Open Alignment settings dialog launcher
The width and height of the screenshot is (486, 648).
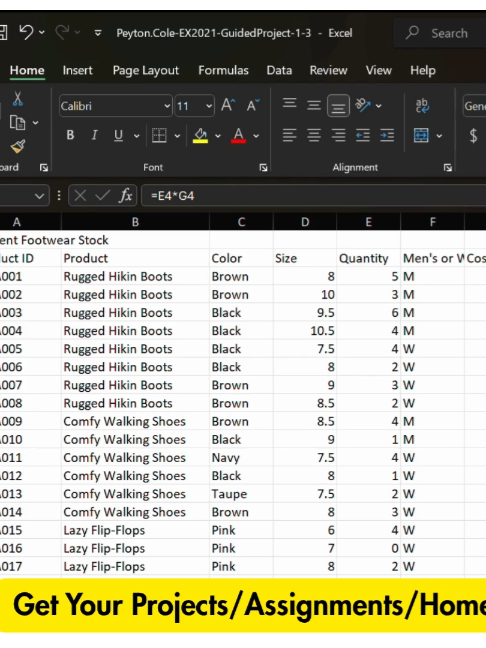[x=448, y=167]
